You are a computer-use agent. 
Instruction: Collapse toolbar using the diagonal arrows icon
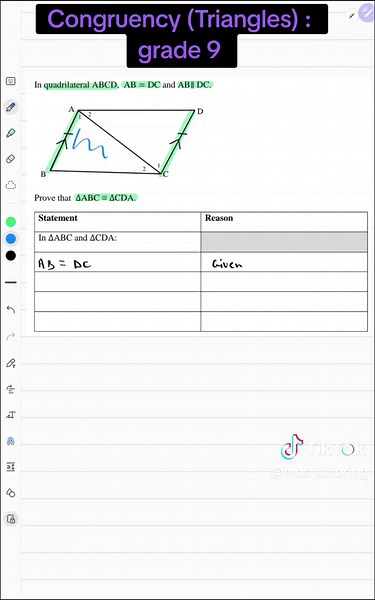352,15
